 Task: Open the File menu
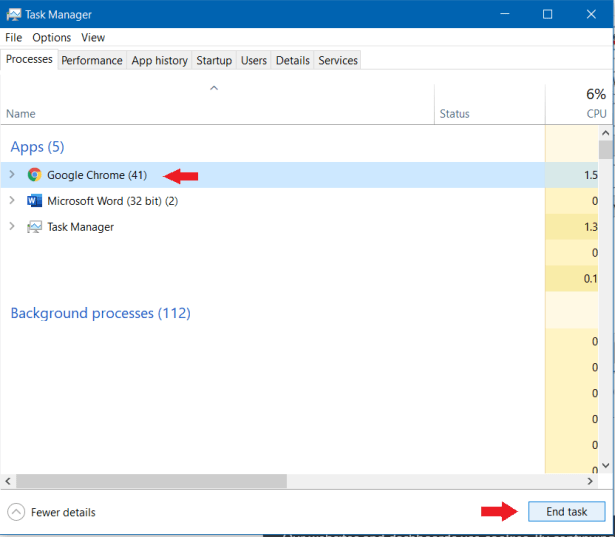click(14, 37)
